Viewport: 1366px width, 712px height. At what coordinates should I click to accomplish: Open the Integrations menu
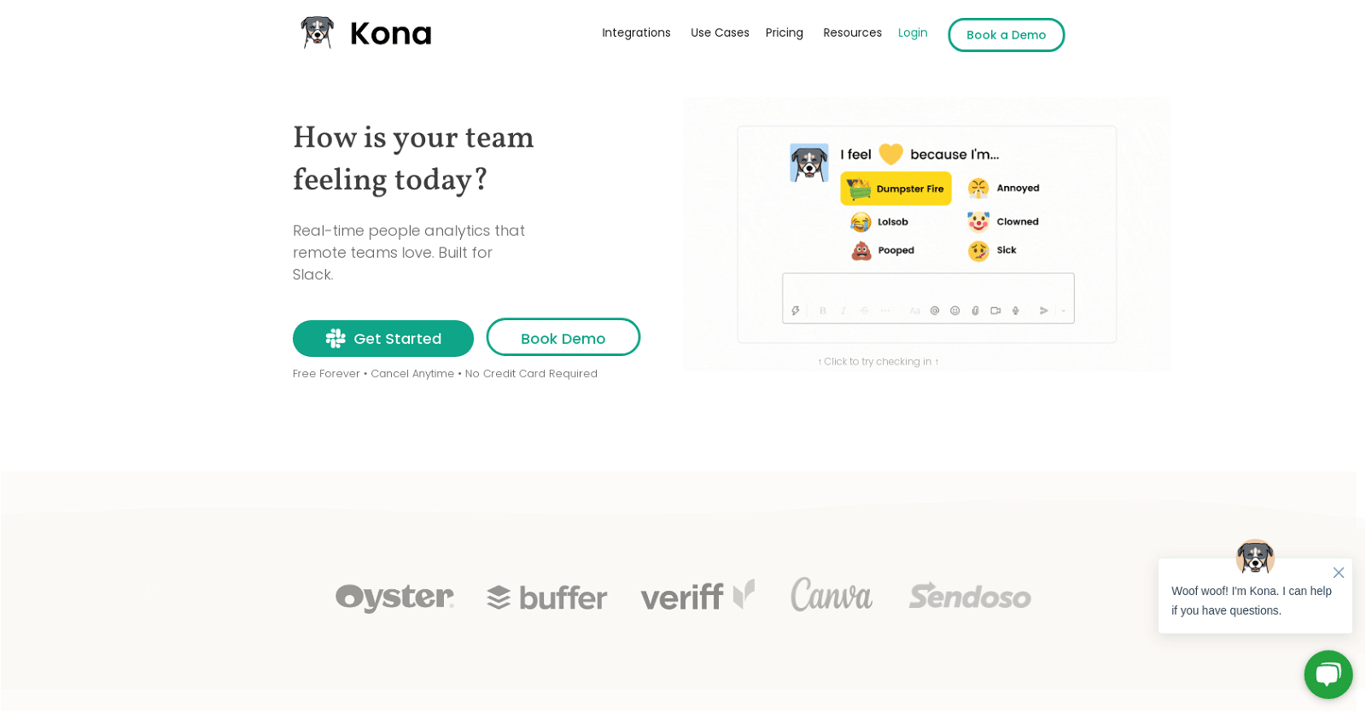point(636,33)
